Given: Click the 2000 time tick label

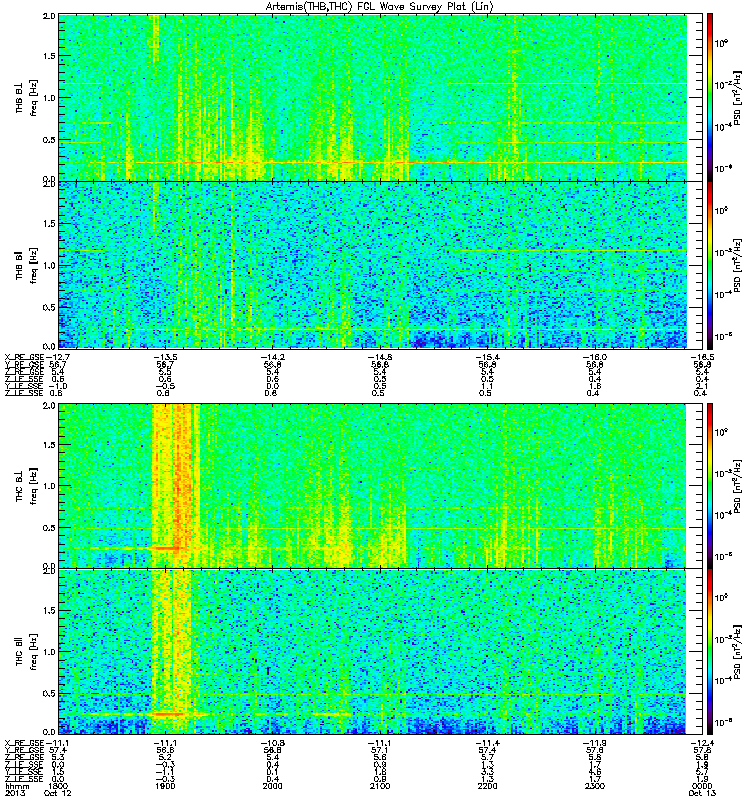Looking at the screenshot, I should [272, 786].
